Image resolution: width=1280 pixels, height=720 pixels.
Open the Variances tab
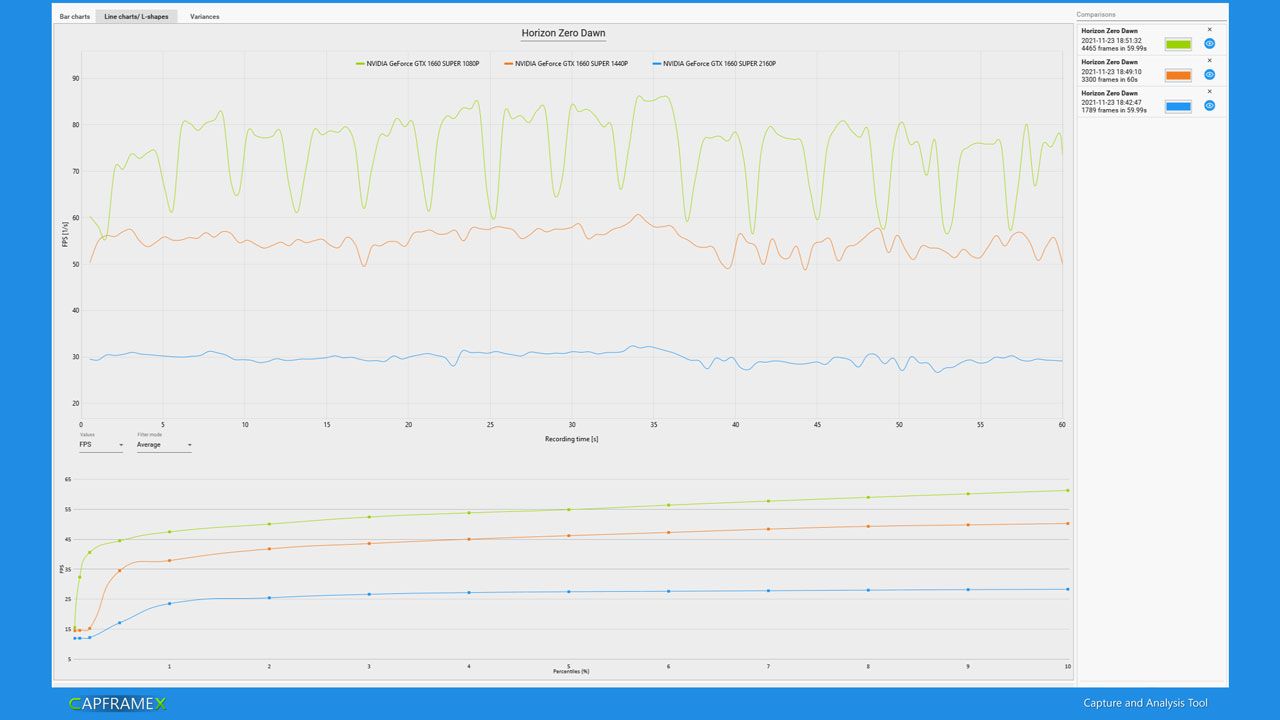coord(204,17)
